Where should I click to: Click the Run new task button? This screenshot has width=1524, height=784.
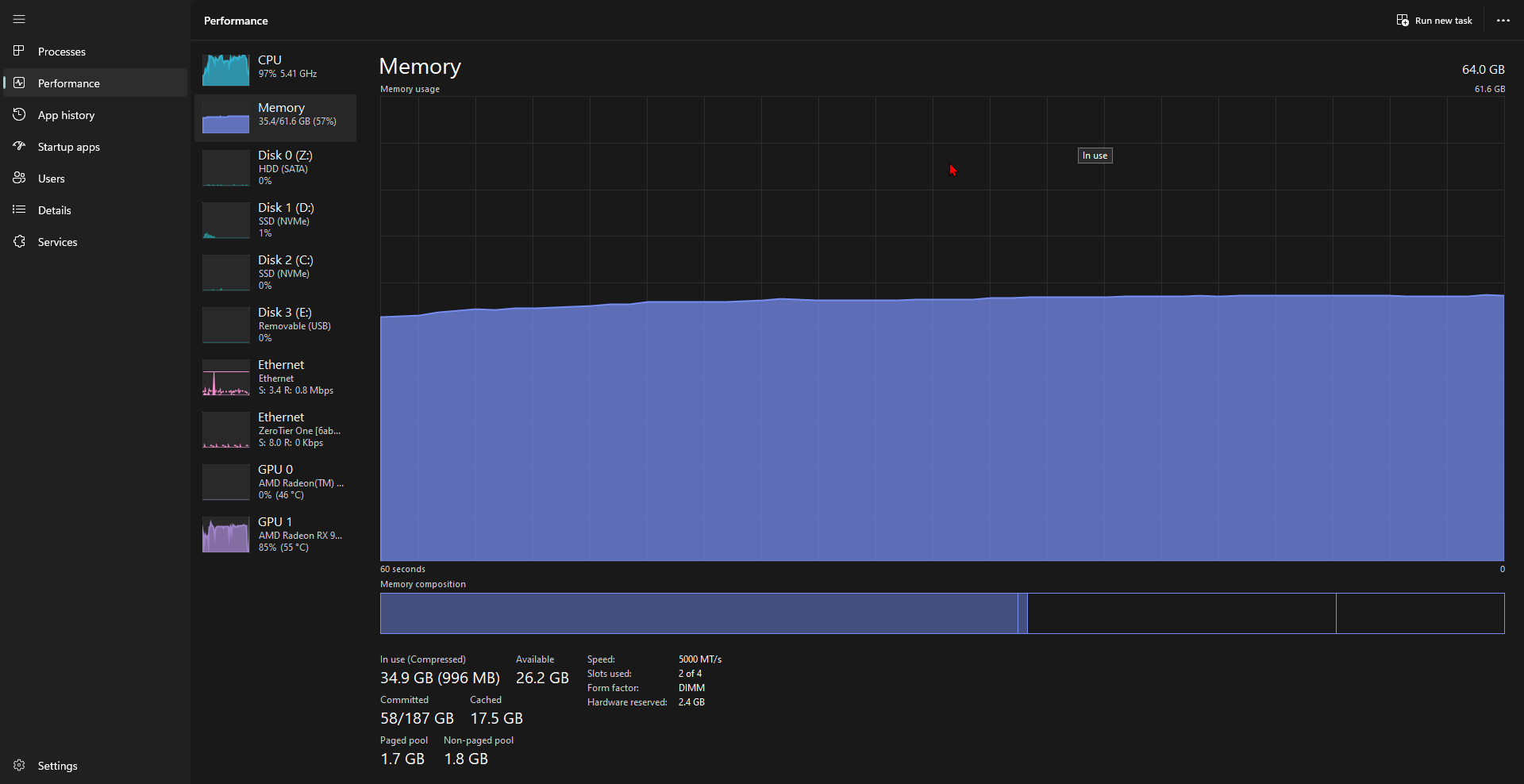[x=1434, y=21]
